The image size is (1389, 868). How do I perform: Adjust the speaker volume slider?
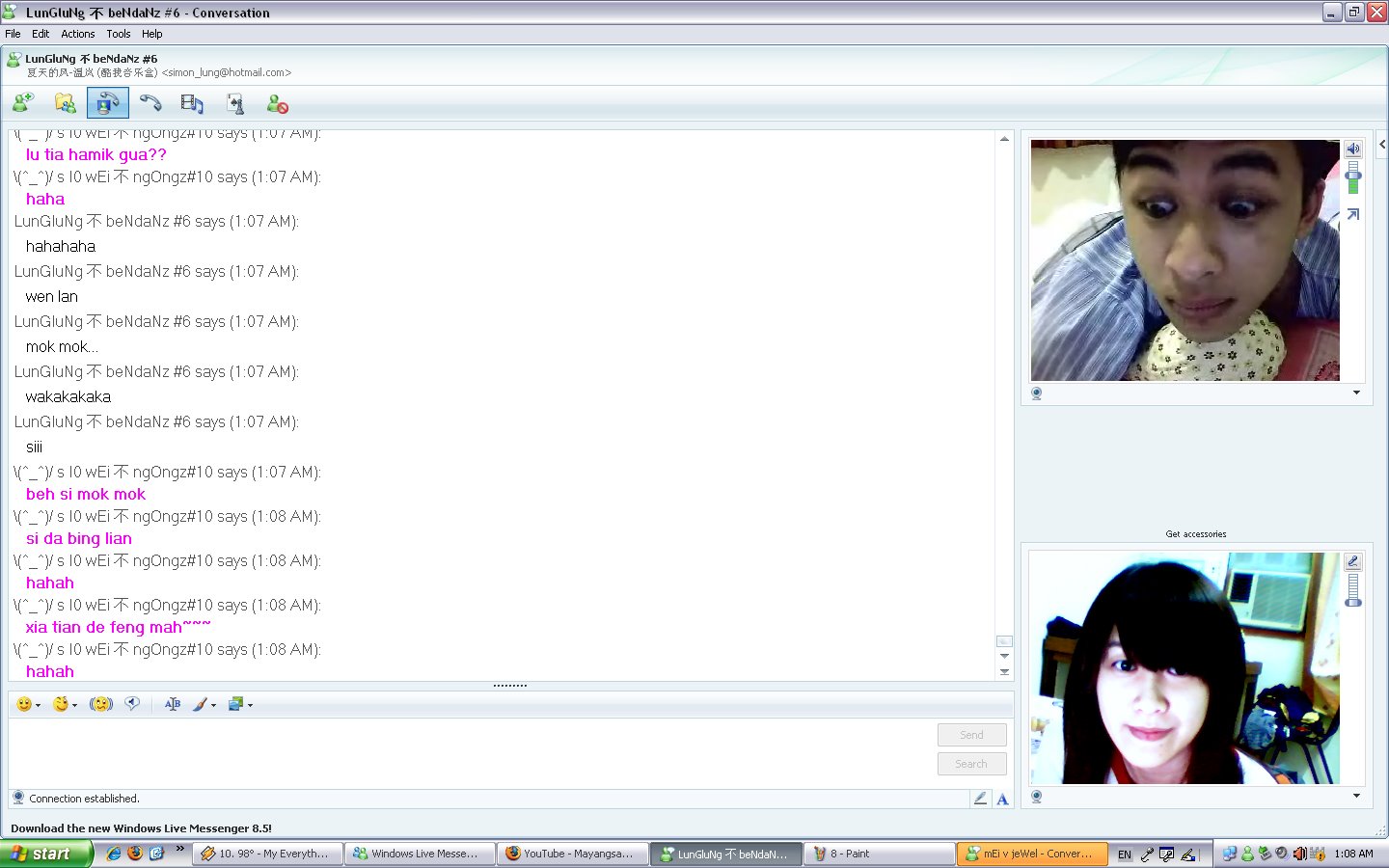pyautogui.click(x=1353, y=176)
